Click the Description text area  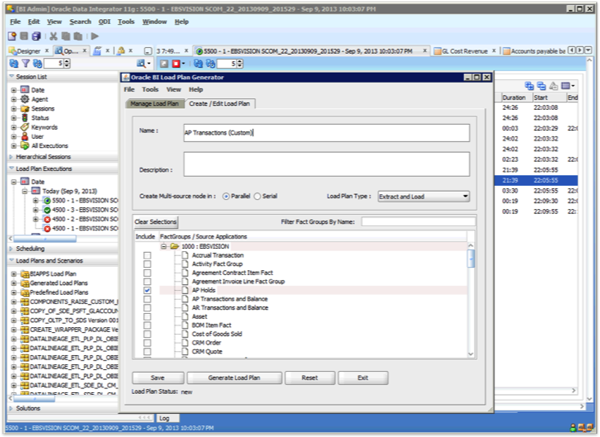(x=326, y=165)
